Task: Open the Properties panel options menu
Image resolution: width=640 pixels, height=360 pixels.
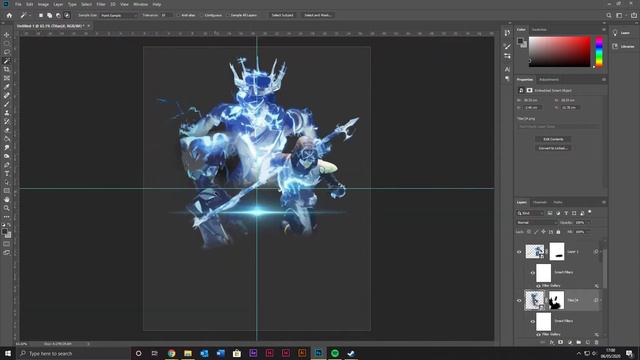Action: [x=604, y=80]
